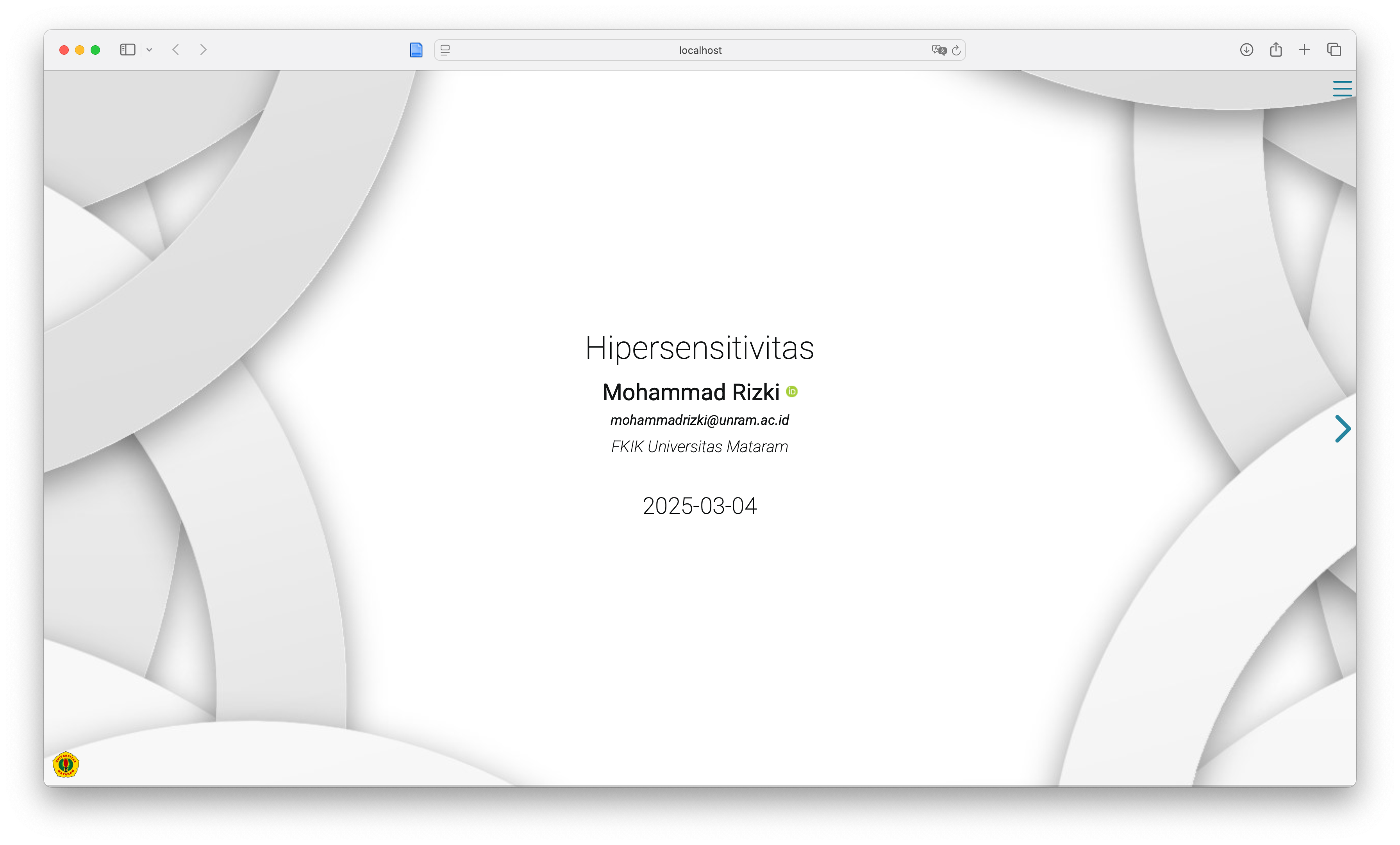
Task: Click the ORCID icon beside Mohammad Rizki
Action: (x=791, y=392)
